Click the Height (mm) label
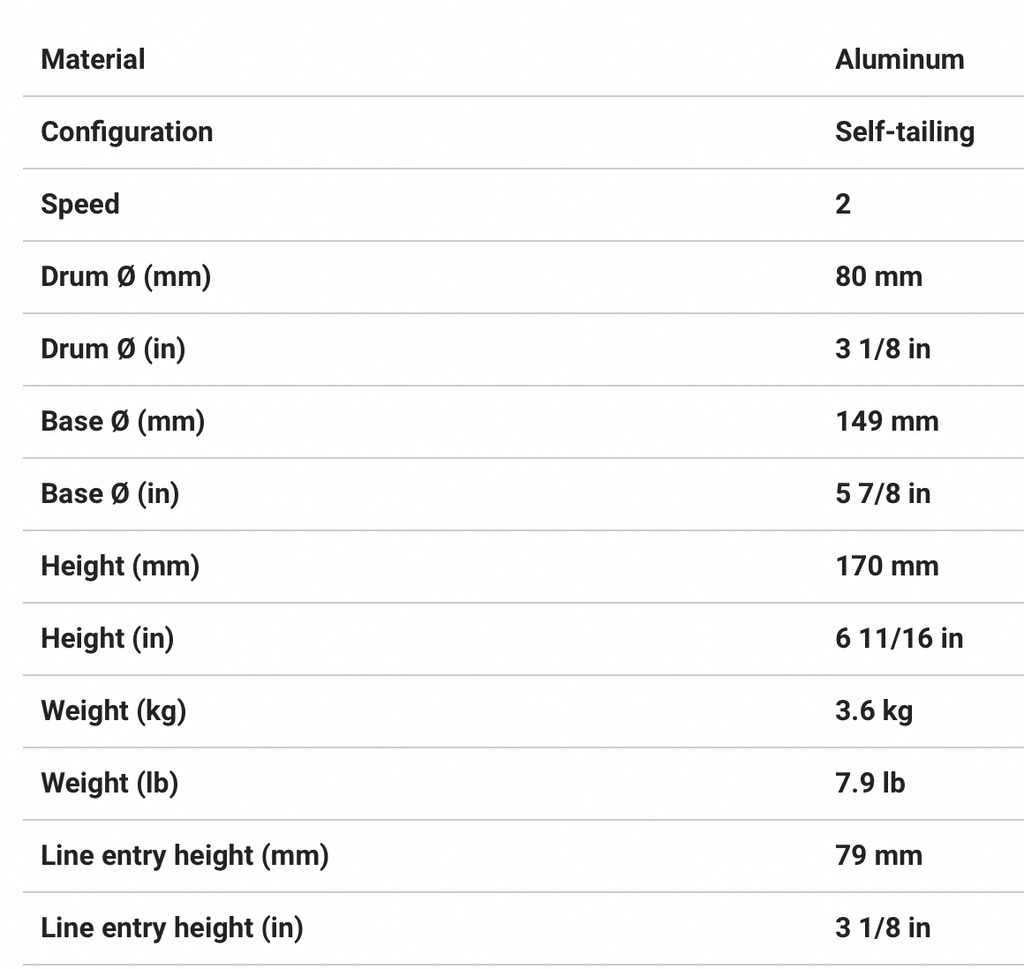 [120, 566]
